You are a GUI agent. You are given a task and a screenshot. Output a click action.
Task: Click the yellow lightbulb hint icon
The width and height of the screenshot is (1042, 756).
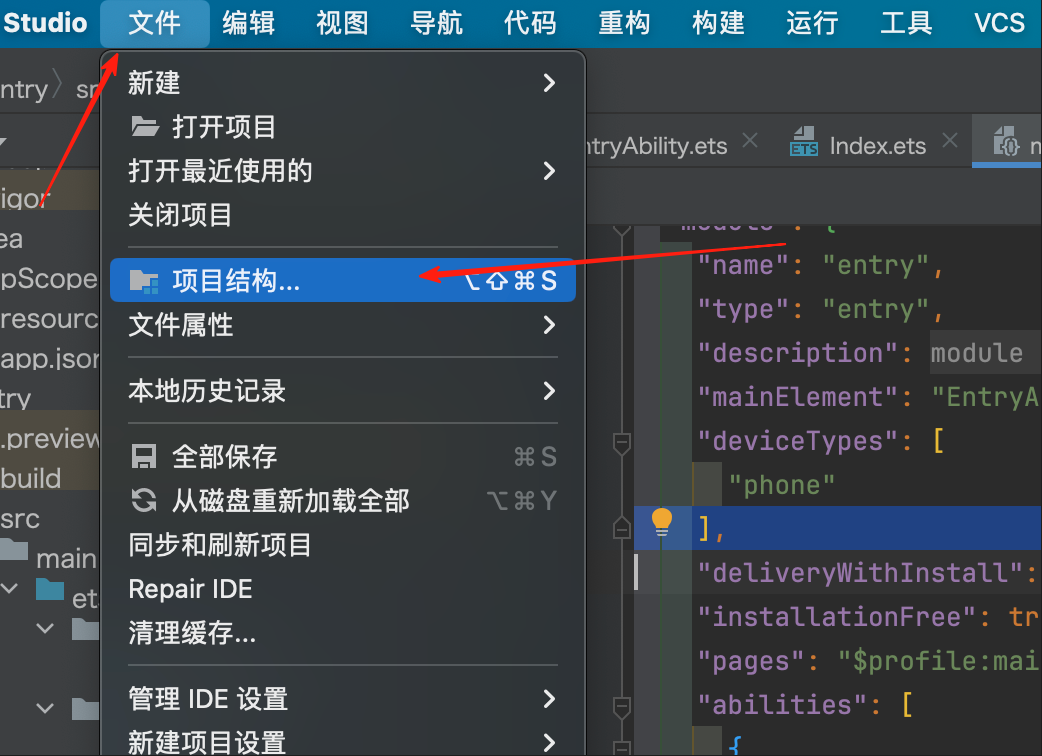662,522
